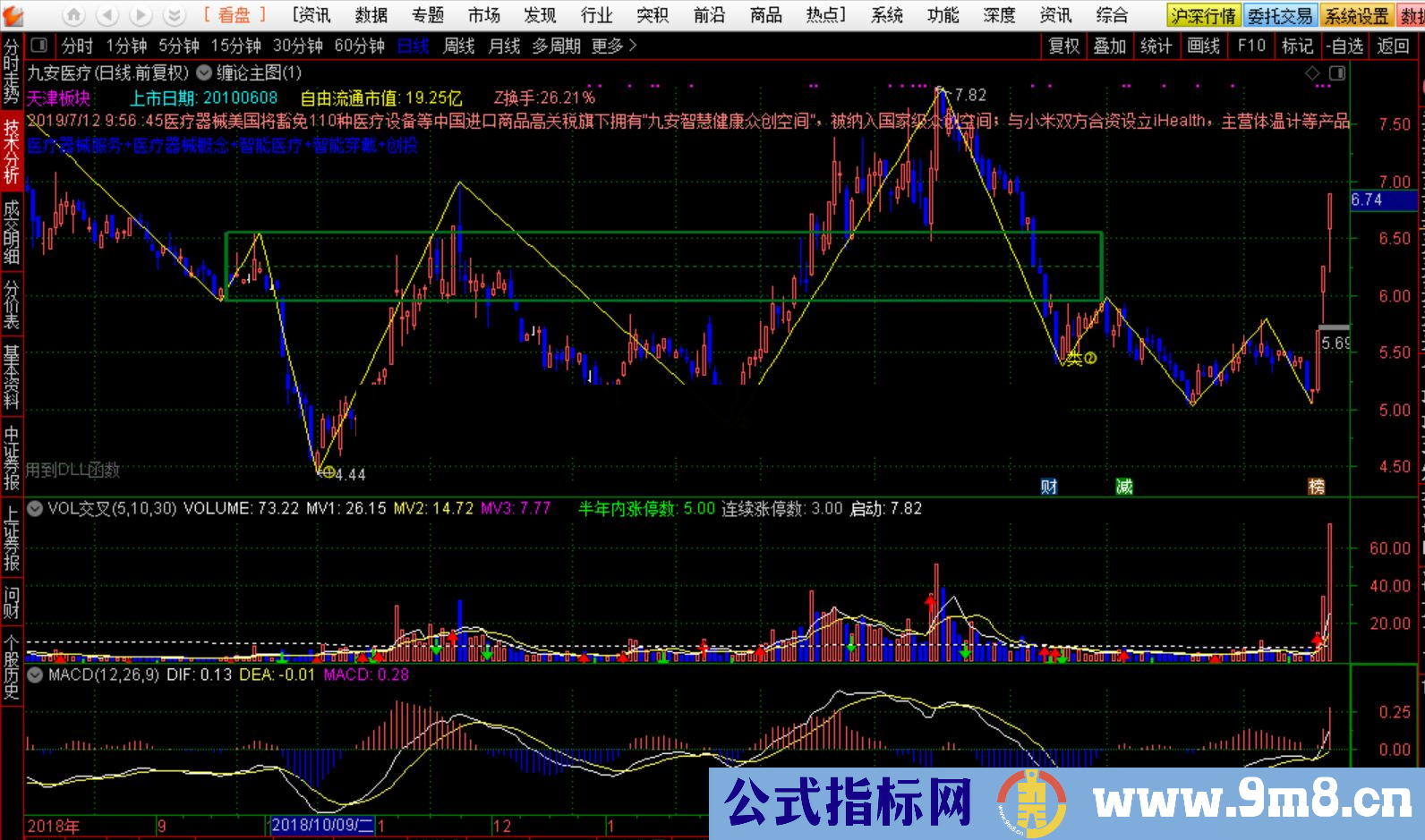Select the 月线 monthly period
This screenshot has height=840, width=1425.
coord(505,45)
